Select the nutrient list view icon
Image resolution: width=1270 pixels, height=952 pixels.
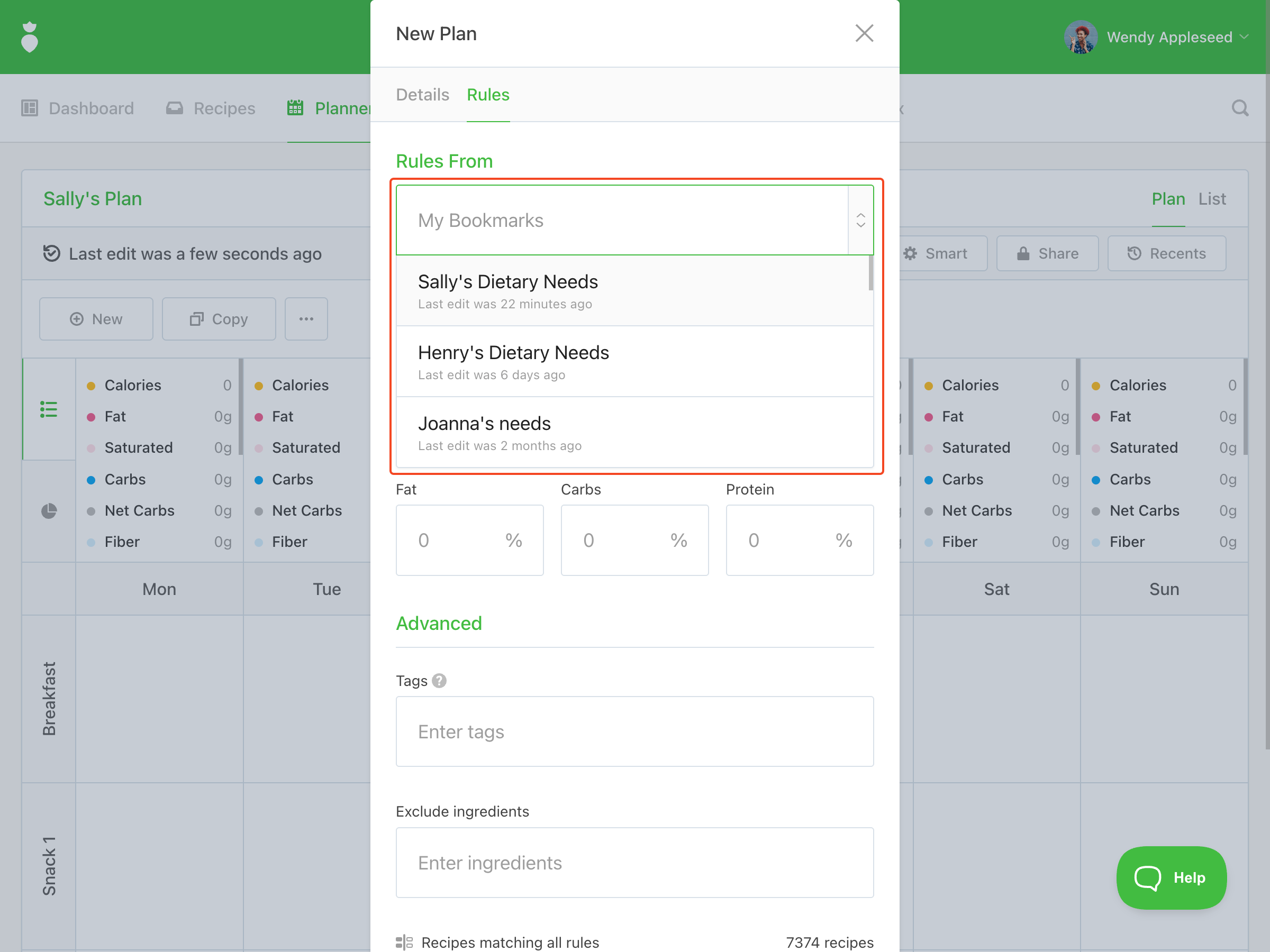coord(49,409)
